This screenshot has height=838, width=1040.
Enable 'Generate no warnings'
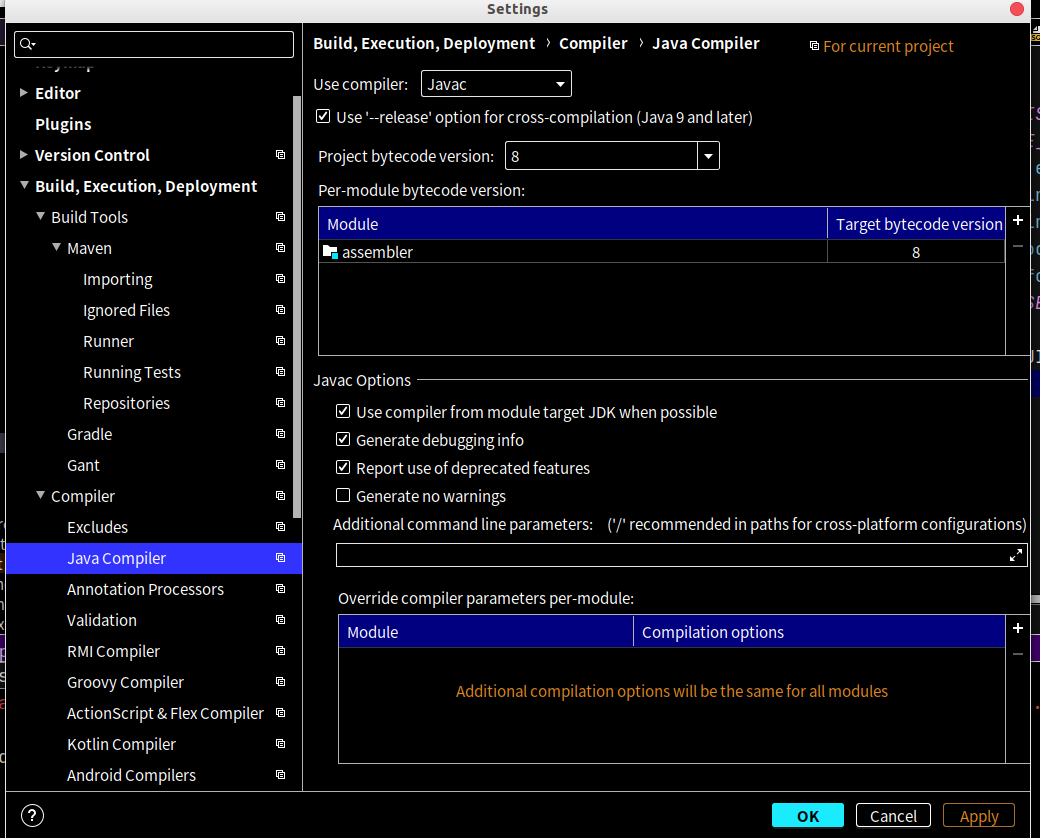point(343,495)
